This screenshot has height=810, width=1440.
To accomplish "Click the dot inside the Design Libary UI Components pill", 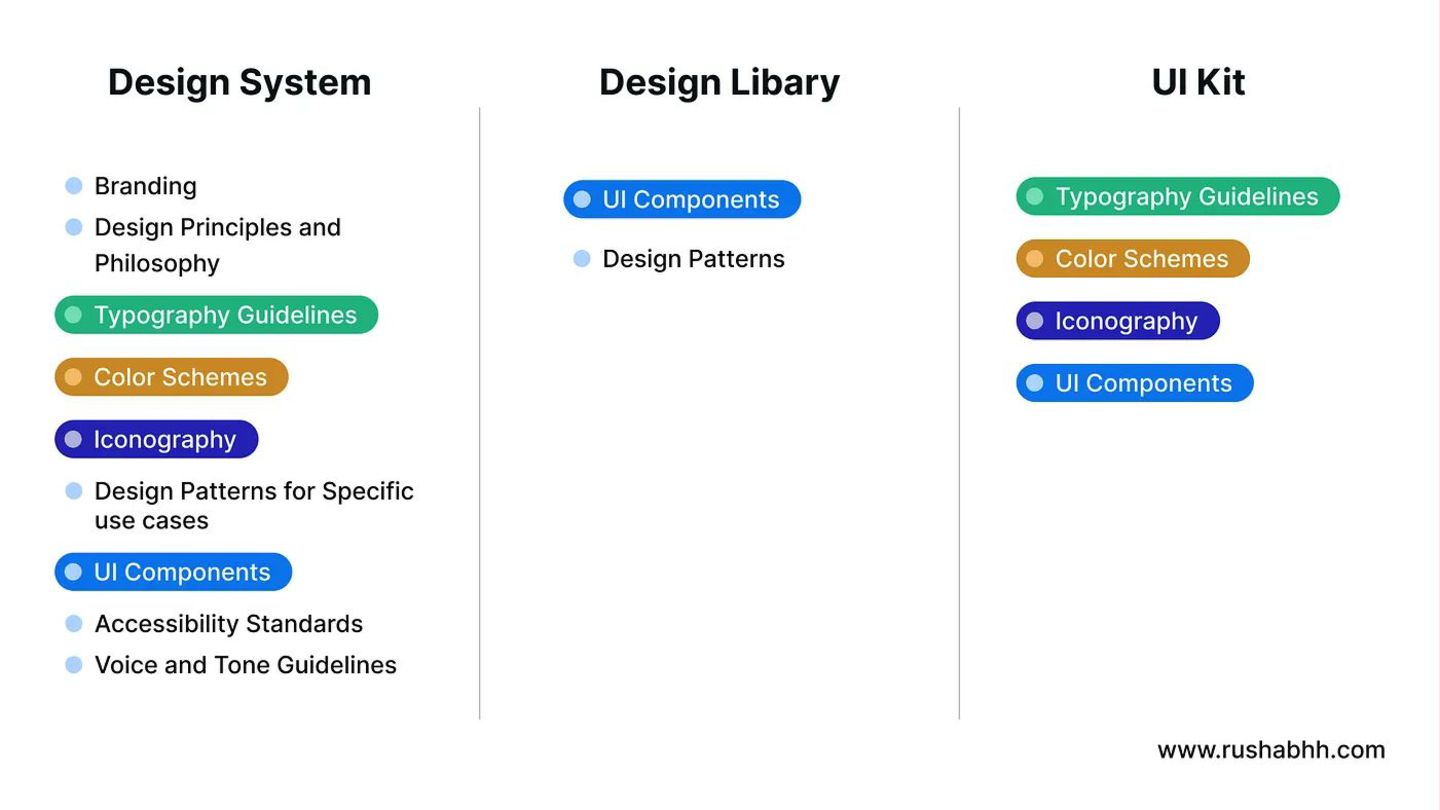I will tap(581, 200).
